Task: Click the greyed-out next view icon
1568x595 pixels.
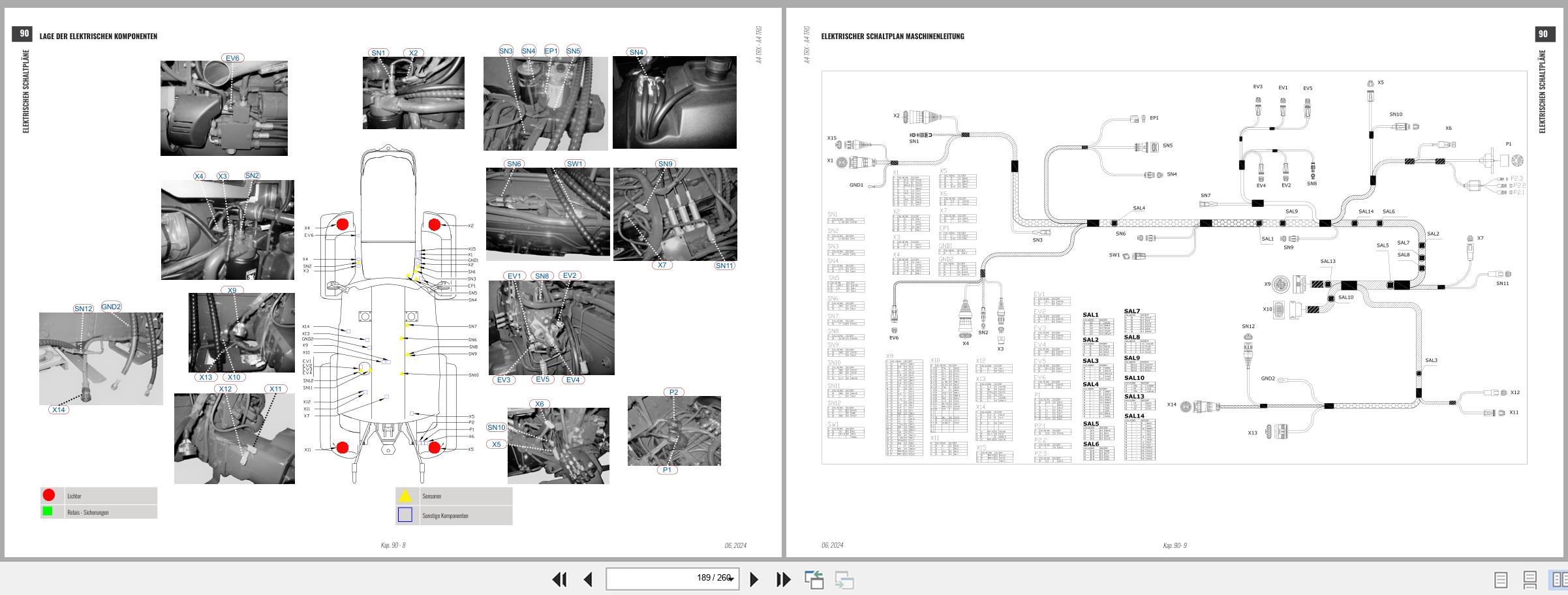Action: (x=844, y=579)
